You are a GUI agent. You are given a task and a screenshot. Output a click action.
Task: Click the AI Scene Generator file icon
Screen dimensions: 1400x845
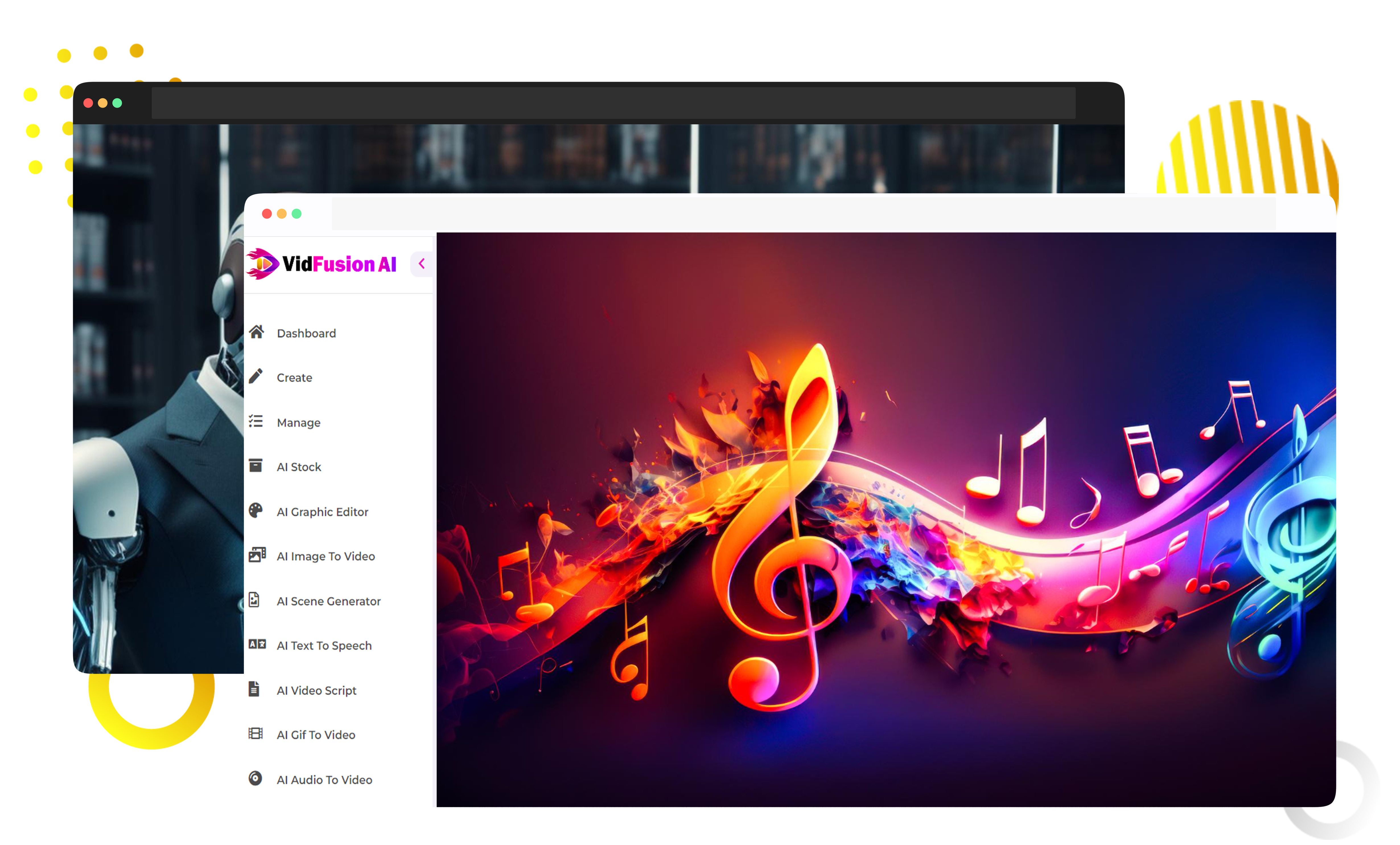254,599
